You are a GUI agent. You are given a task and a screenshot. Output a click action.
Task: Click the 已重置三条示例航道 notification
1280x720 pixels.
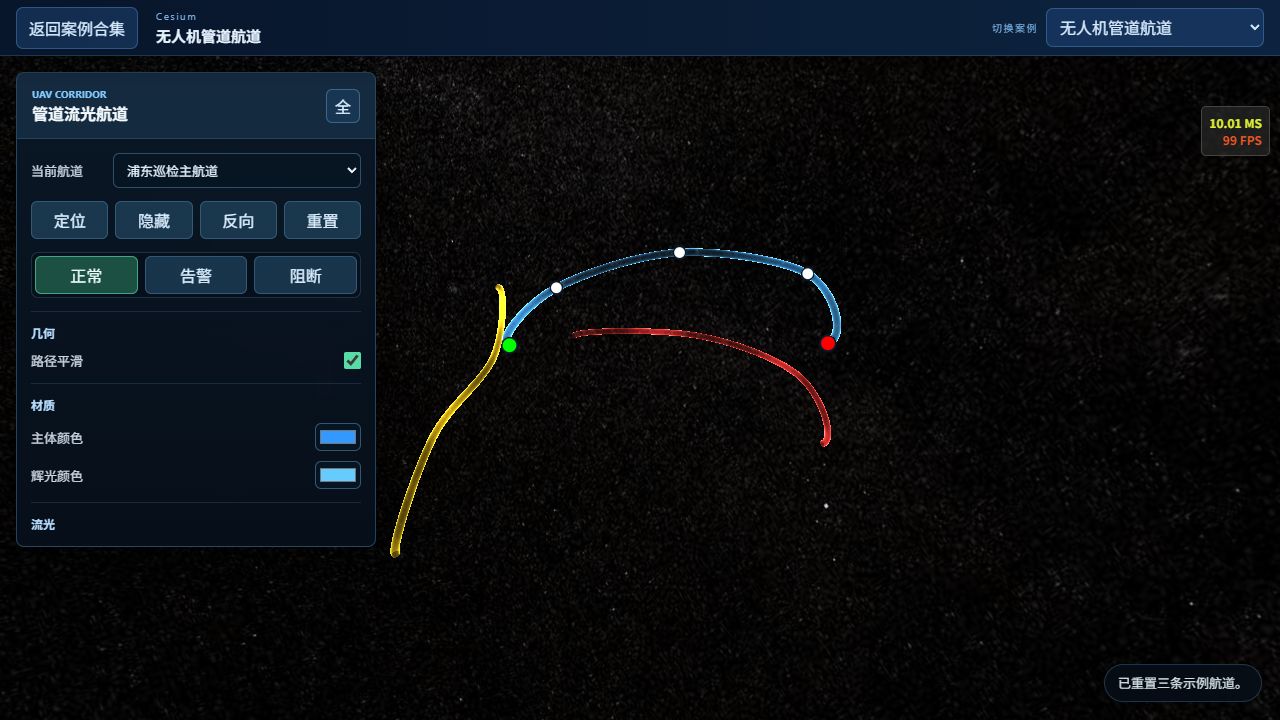[x=1182, y=683]
